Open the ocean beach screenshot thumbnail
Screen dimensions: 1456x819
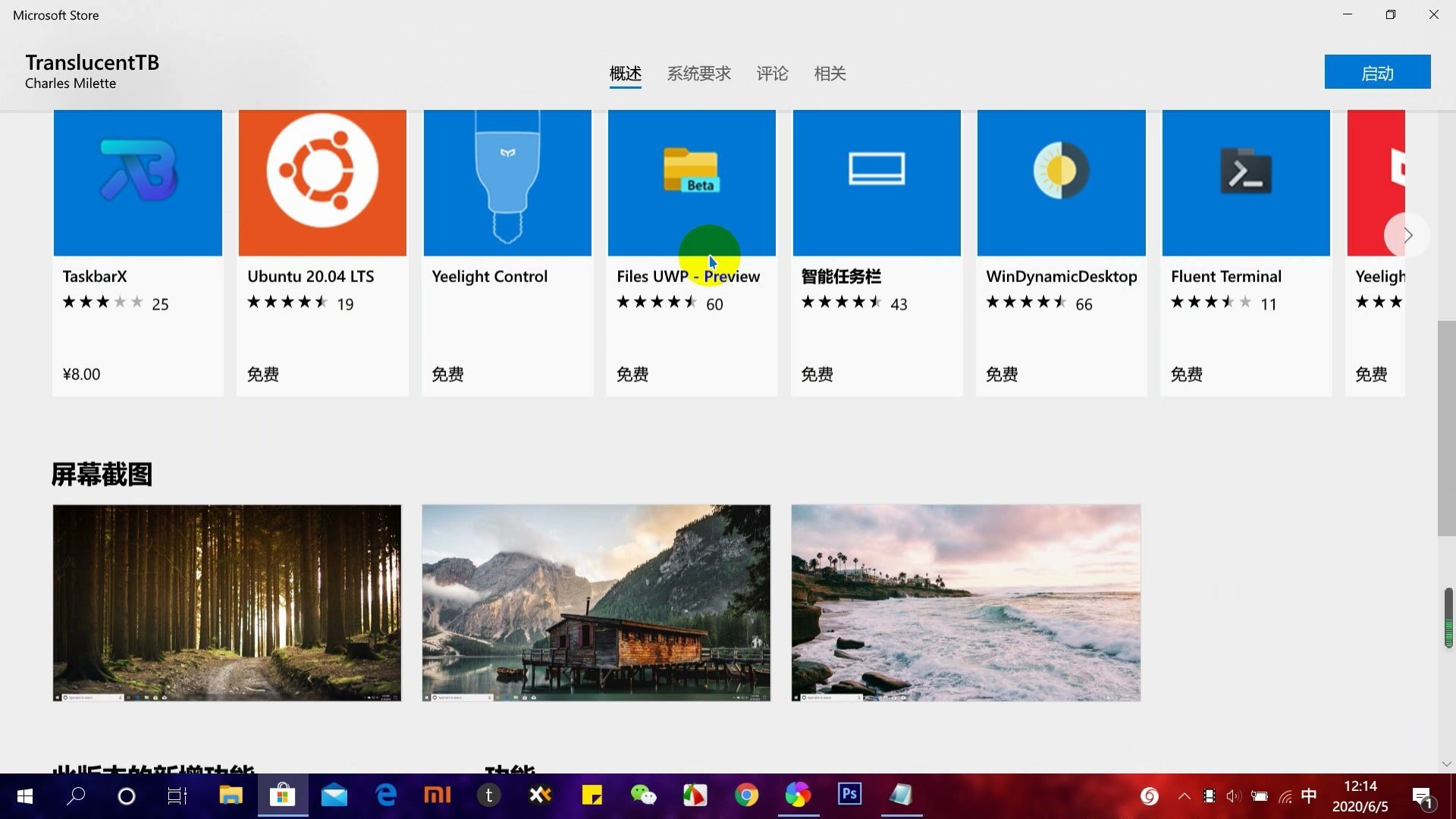pos(966,603)
